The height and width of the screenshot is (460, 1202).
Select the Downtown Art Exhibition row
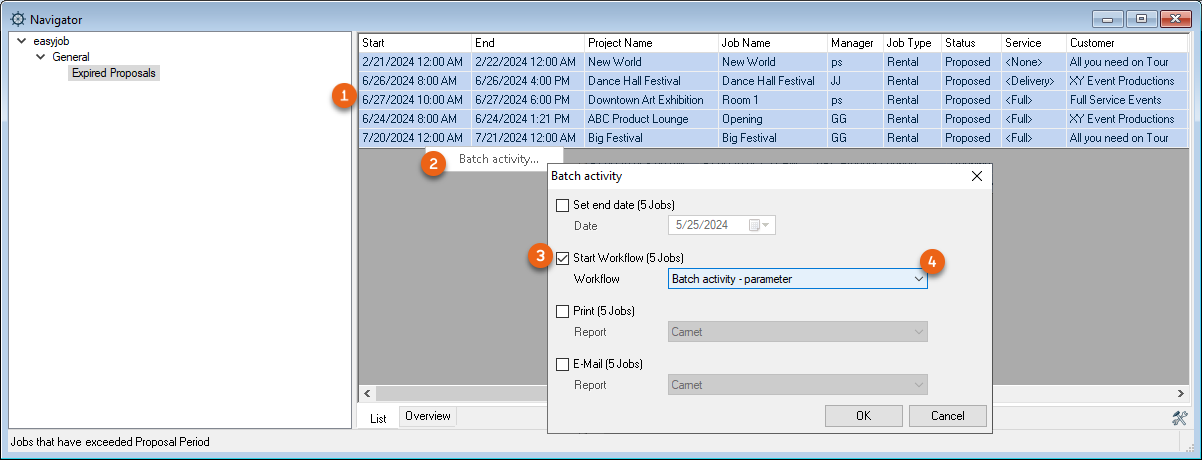(x=647, y=100)
